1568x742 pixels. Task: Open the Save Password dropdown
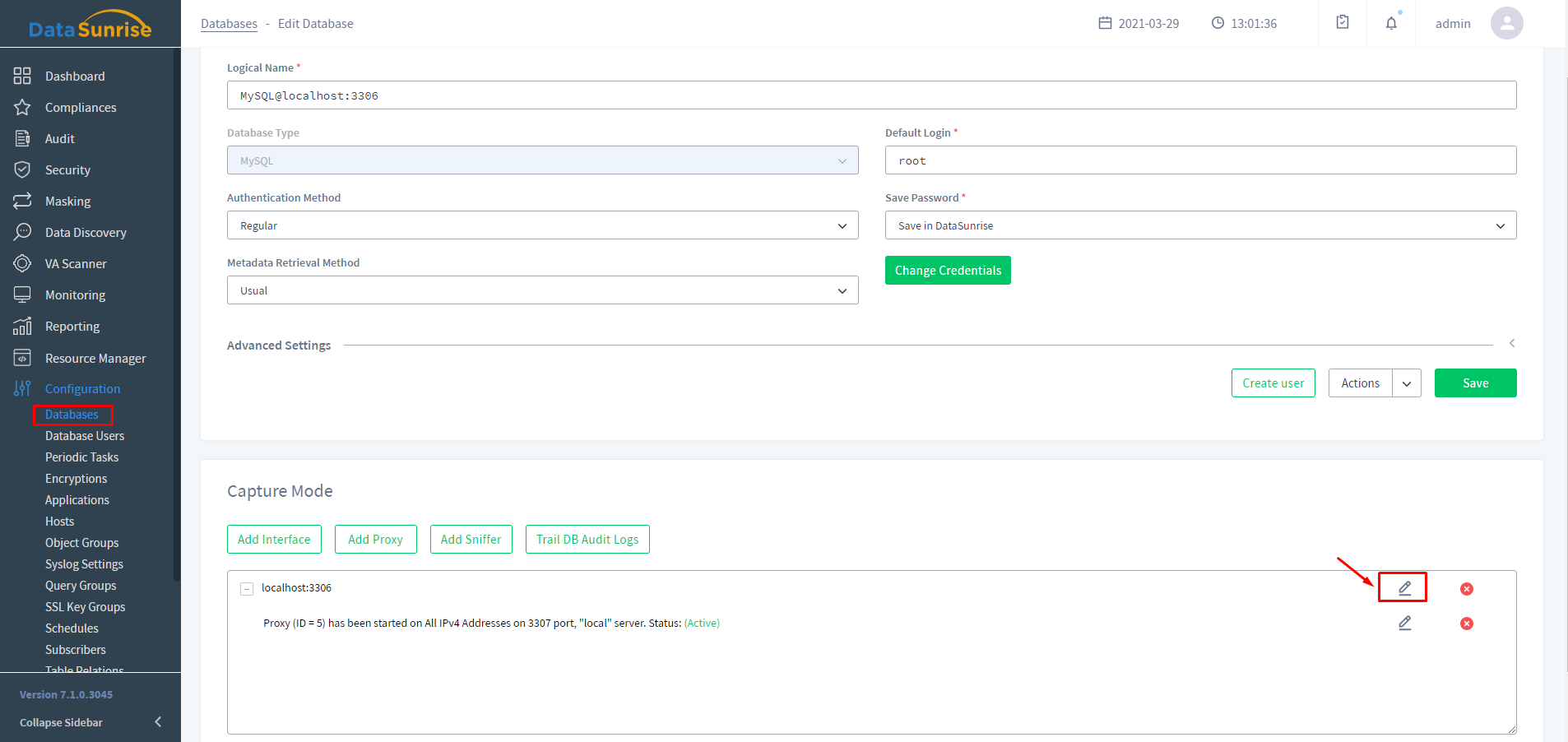click(x=1200, y=225)
